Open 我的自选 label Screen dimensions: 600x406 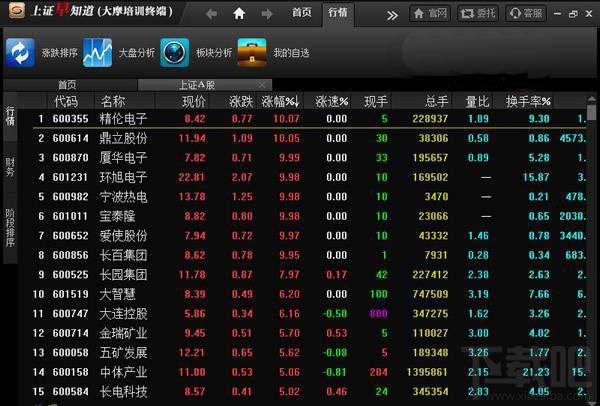[291, 53]
